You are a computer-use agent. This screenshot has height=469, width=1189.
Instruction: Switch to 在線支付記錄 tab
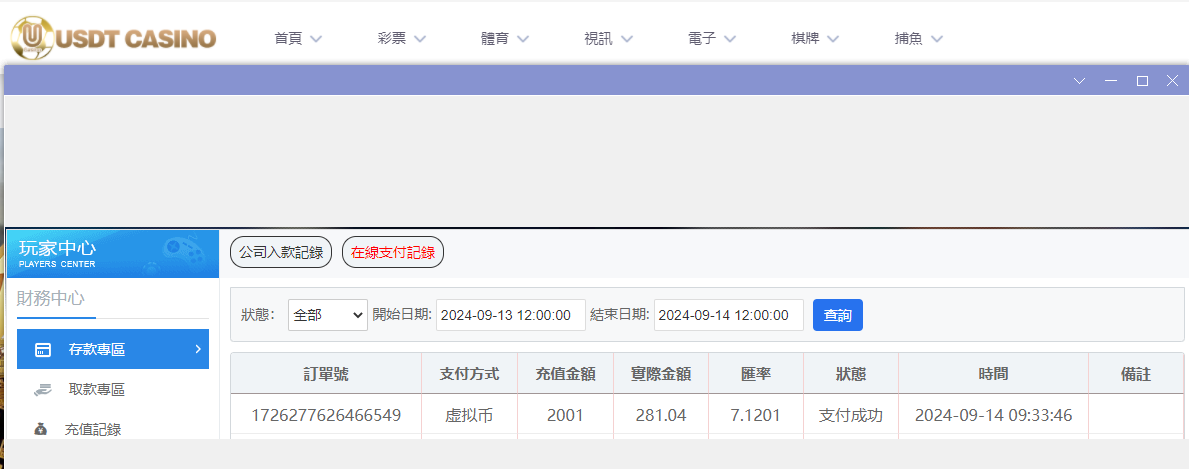coord(393,253)
